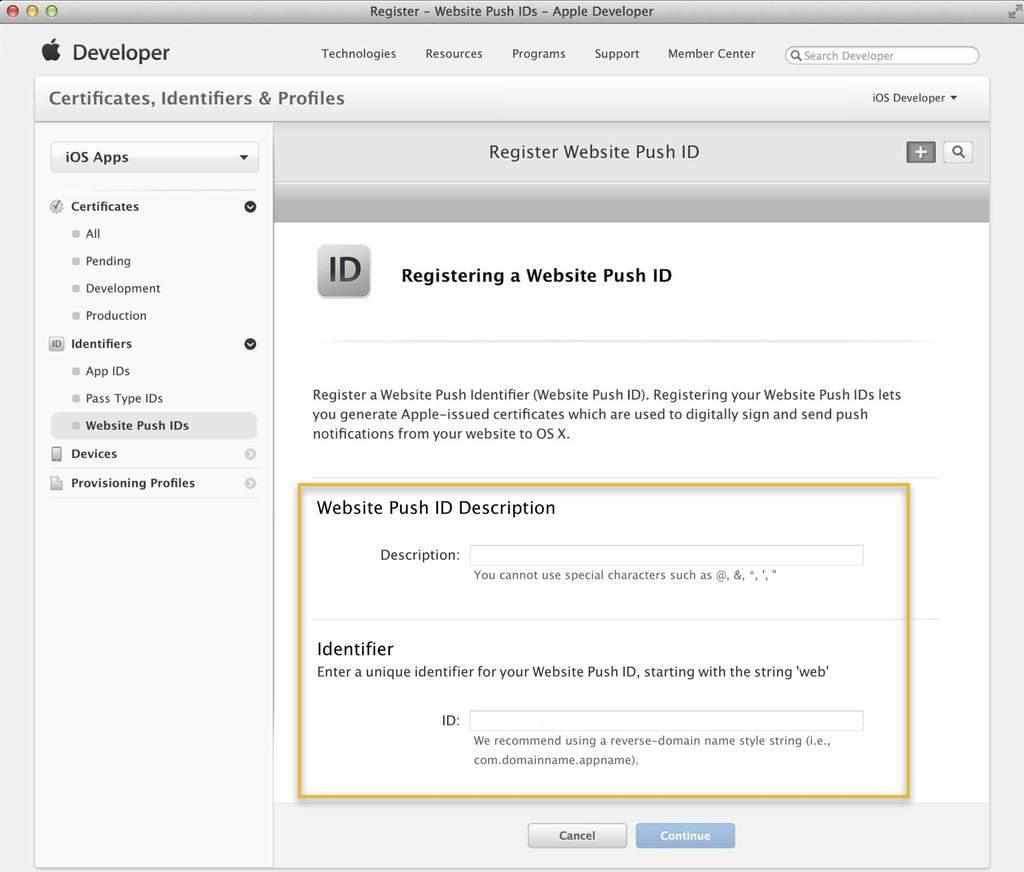Click the Identifiers ID badge icon
The height and width of the screenshot is (872, 1024).
click(57, 344)
